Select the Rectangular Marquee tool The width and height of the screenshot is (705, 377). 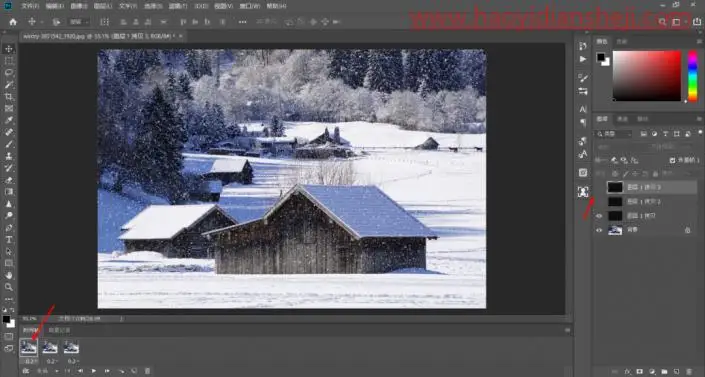[x=9, y=60]
